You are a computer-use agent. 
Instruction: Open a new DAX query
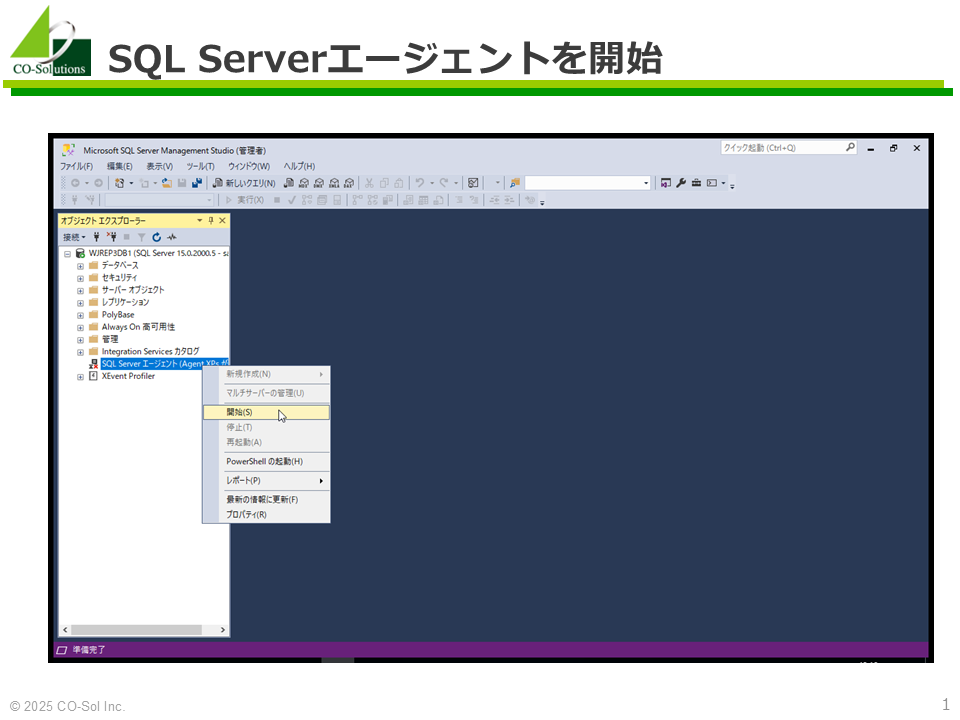[349, 183]
